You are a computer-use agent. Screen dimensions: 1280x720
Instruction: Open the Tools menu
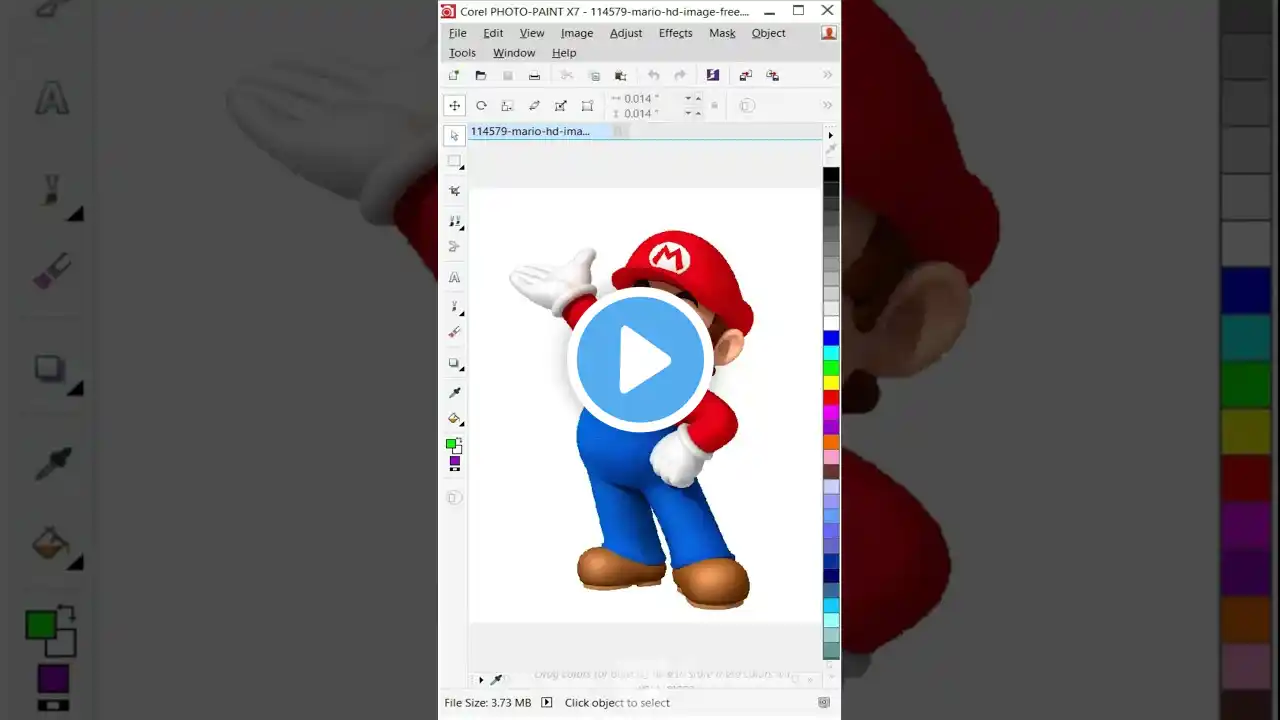[x=462, y=53]
